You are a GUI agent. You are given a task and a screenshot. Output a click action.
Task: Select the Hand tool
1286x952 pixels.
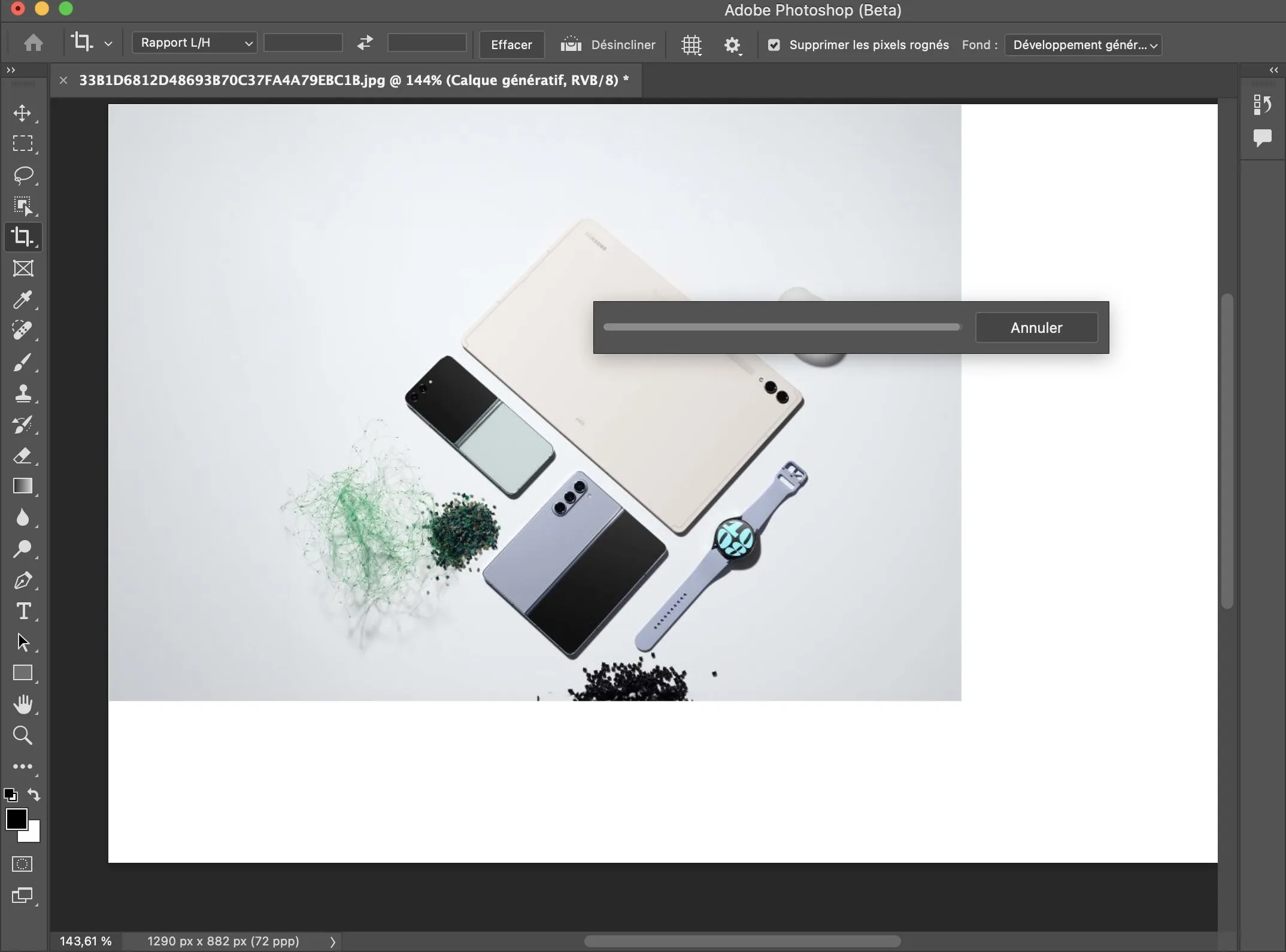pyautogui.click(x=23, y=704)
